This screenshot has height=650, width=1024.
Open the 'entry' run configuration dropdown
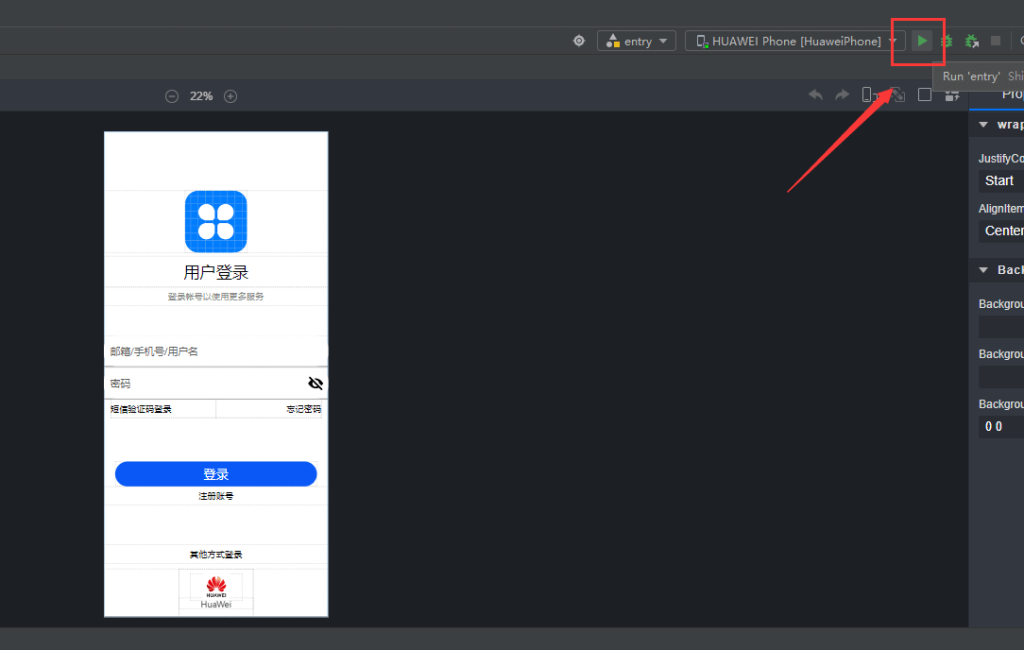[x=636, y=41]
